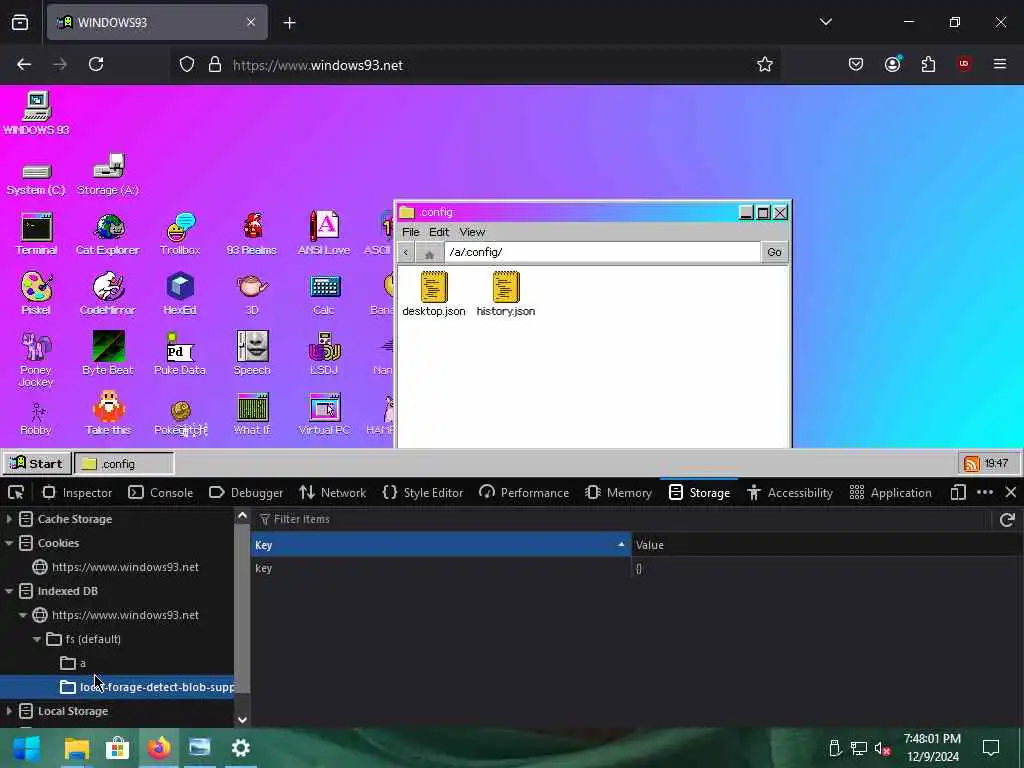
Task: Open the list all tabs dropdown
Action: (825, 22)
